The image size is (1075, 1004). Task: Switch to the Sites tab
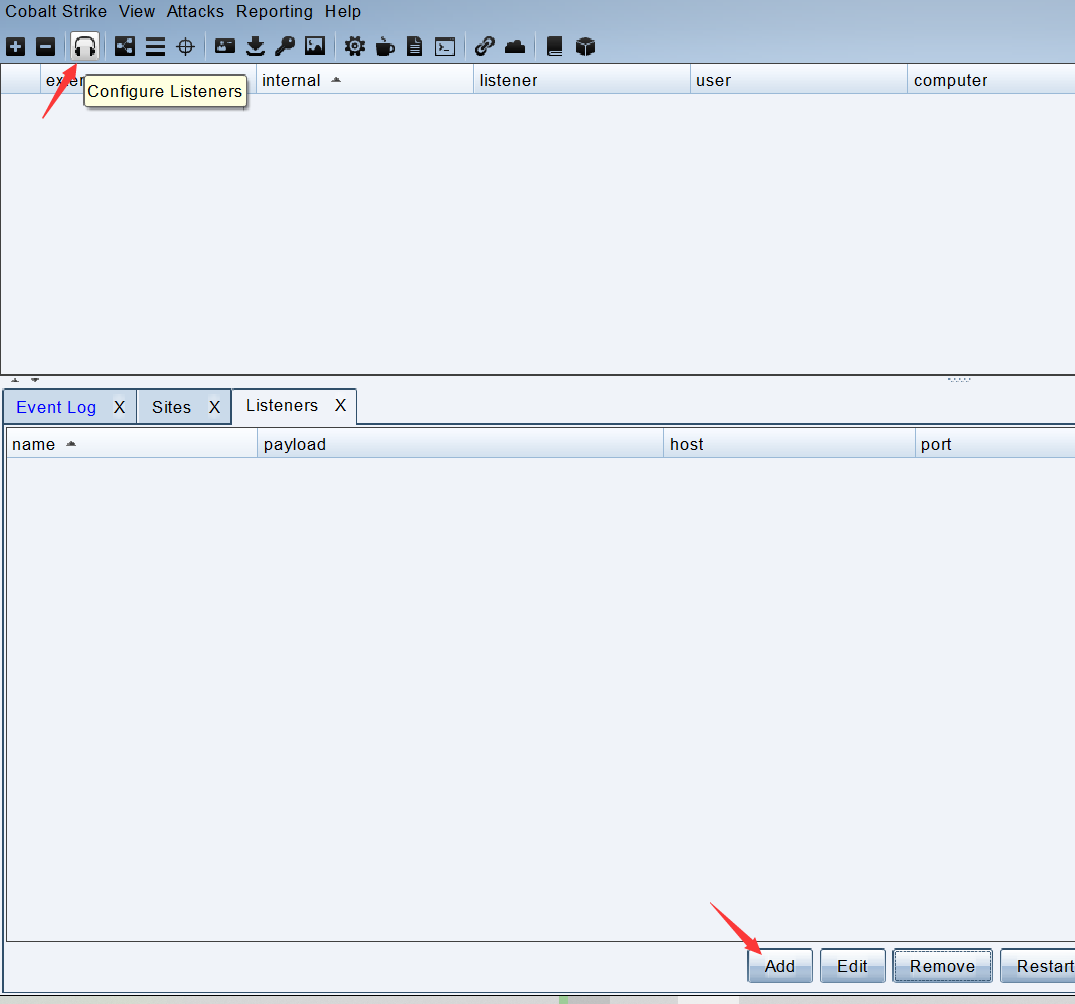(171, 407)
